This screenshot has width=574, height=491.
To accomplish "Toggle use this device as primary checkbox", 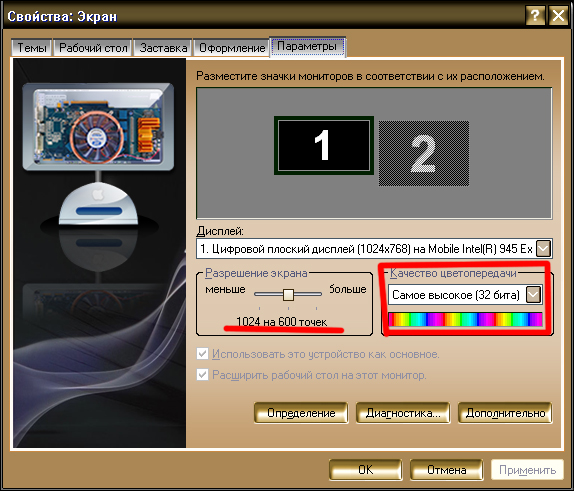I will pyautogui.click(x=202, y=354).
